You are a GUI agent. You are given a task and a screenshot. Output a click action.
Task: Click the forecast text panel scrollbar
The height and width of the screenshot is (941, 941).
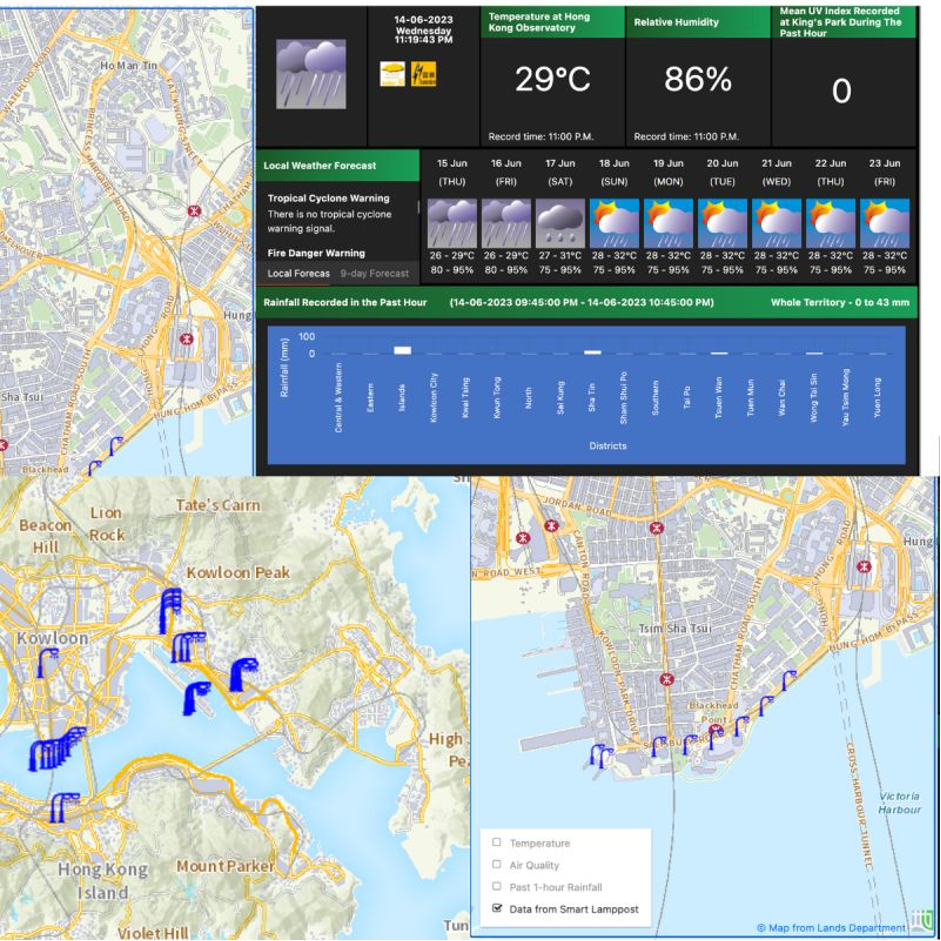(418, 208)
